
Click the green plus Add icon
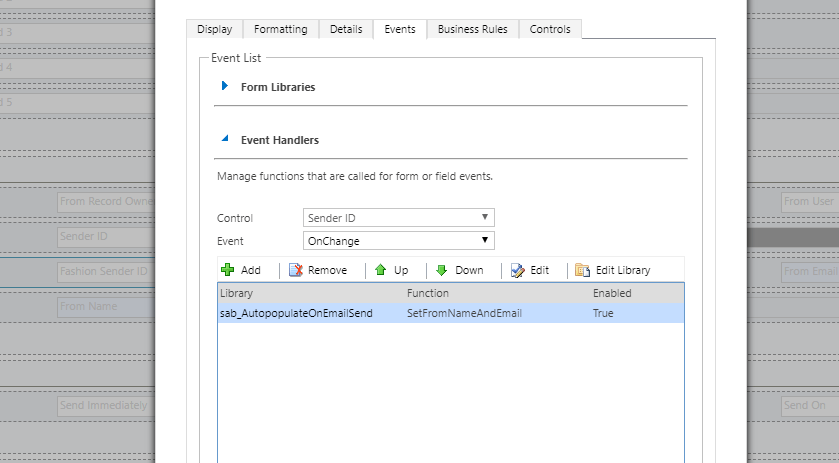click(227, 270)
